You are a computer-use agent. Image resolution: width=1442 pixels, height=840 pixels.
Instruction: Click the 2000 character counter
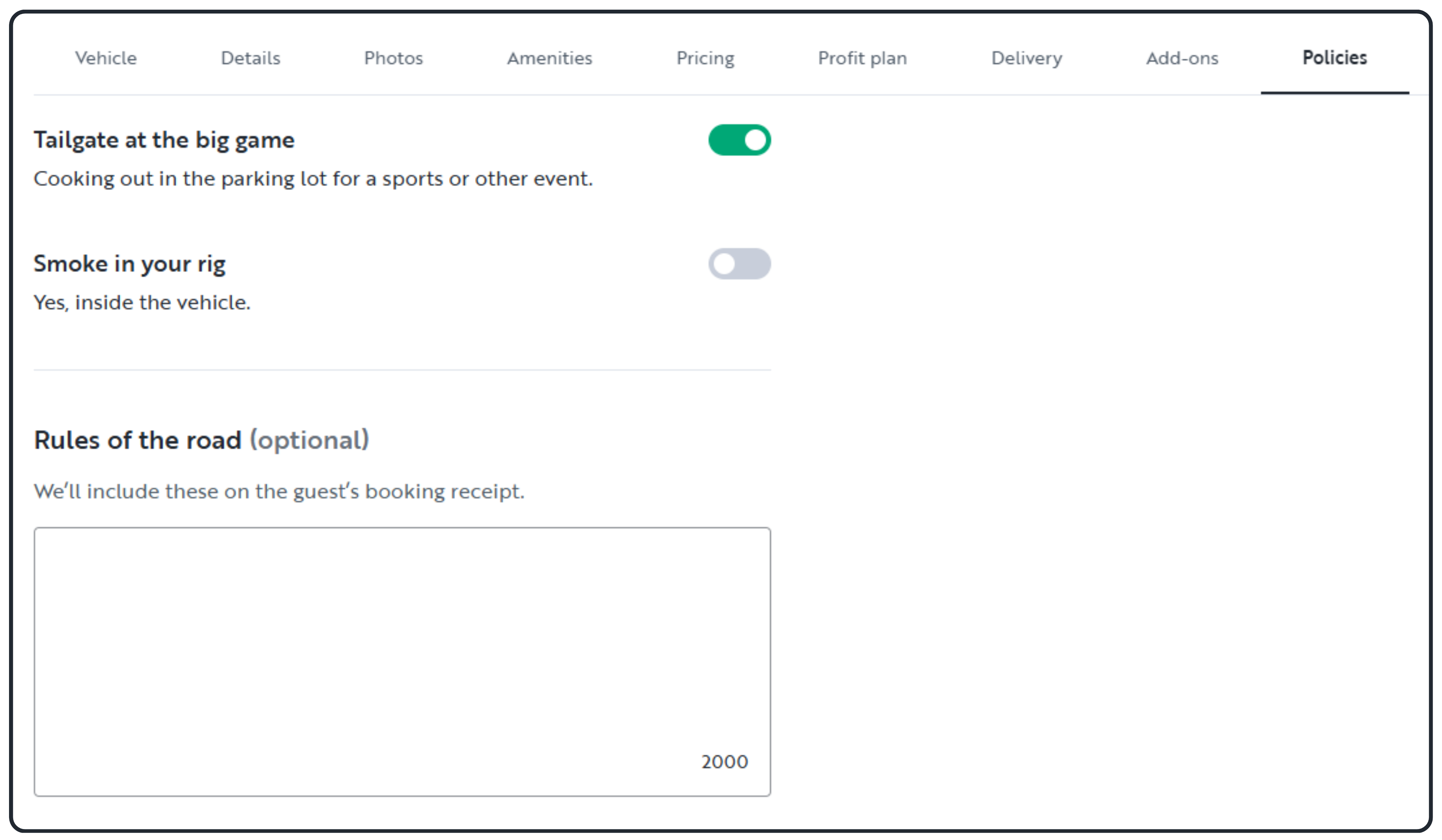[724, 762]
